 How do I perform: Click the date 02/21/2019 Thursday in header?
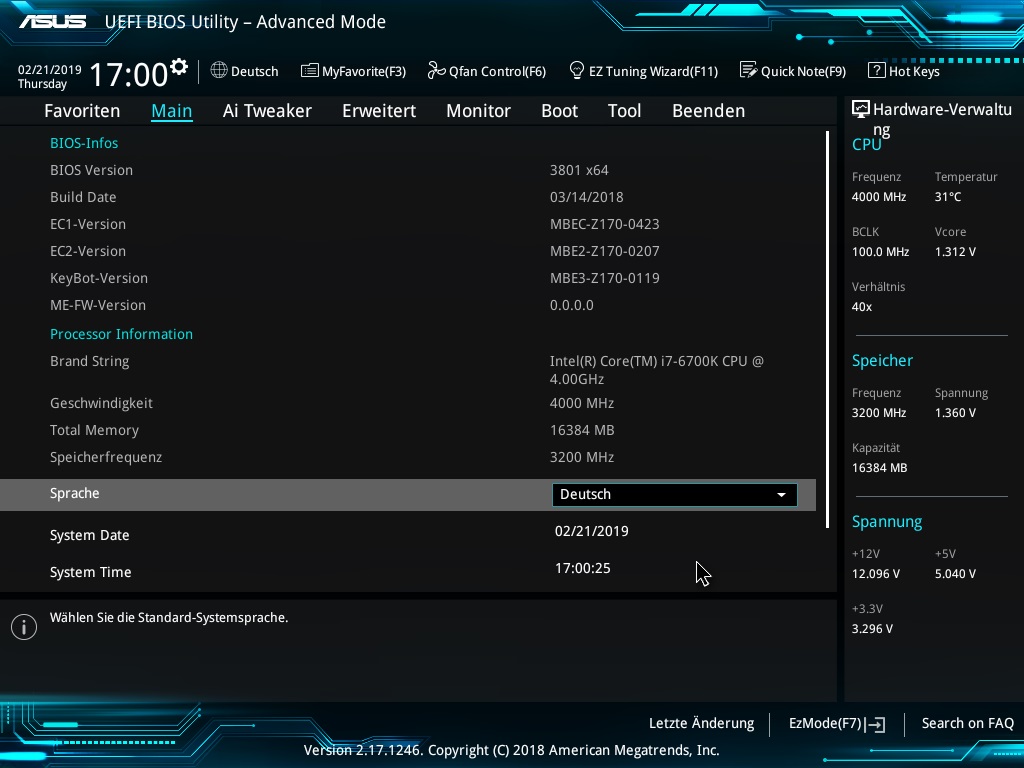click(x=50, y=76)
